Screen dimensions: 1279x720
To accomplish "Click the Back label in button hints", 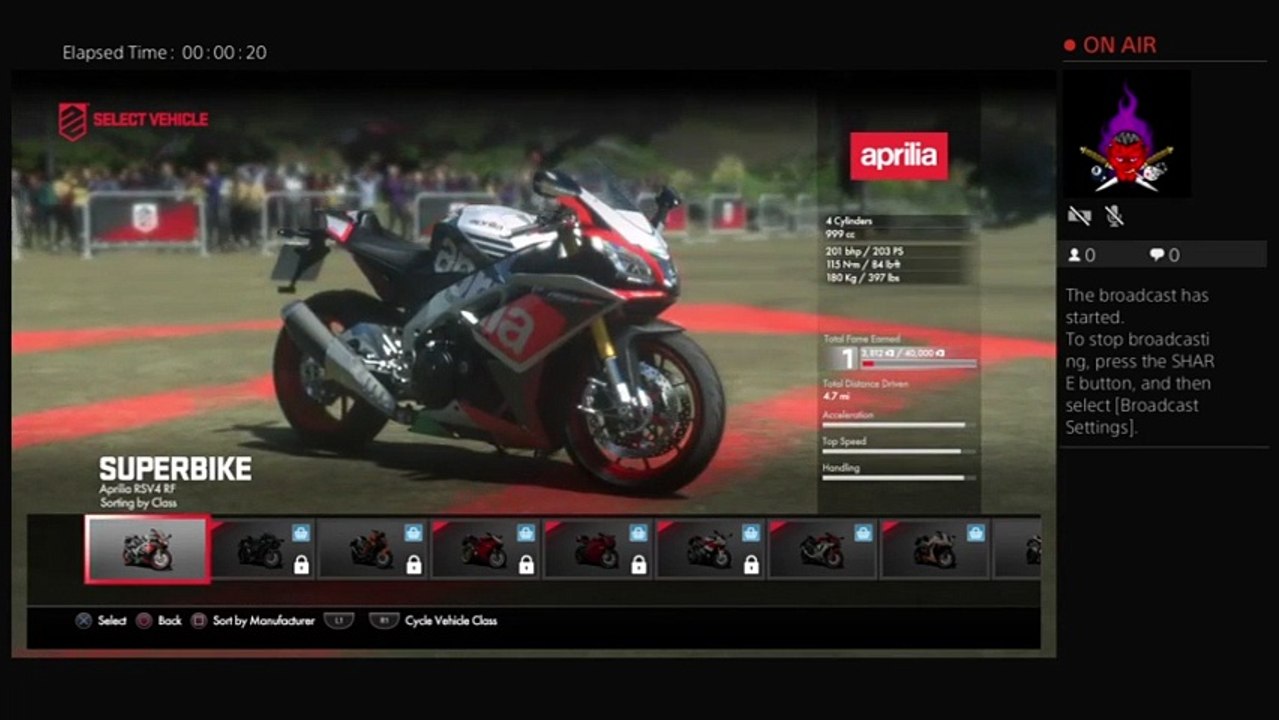I will 170,621.
